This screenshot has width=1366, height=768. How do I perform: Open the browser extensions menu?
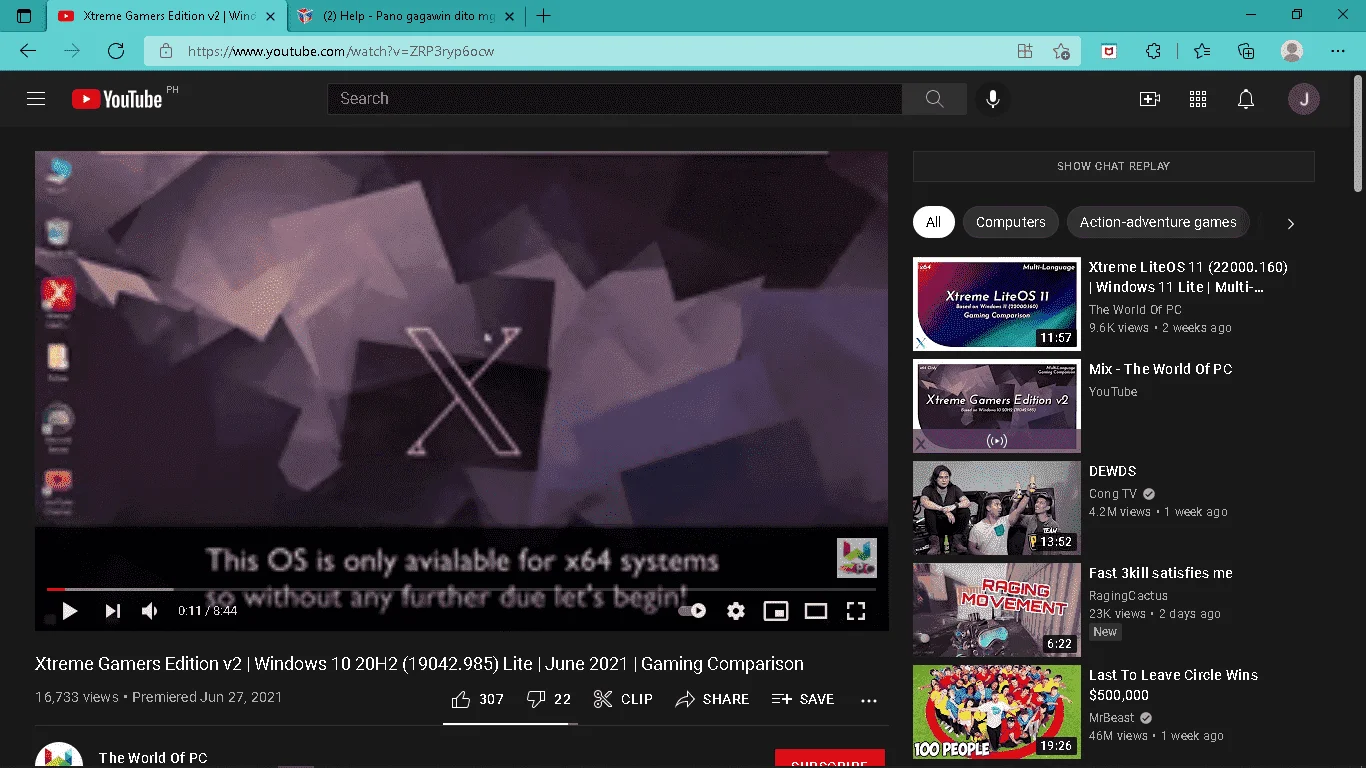tap(1153, 51)
